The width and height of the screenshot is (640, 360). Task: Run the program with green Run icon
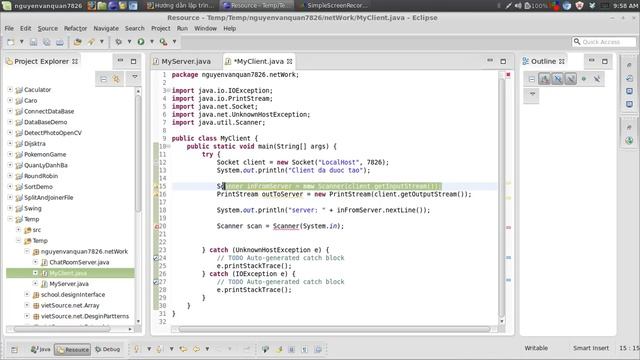pos(141,42)
